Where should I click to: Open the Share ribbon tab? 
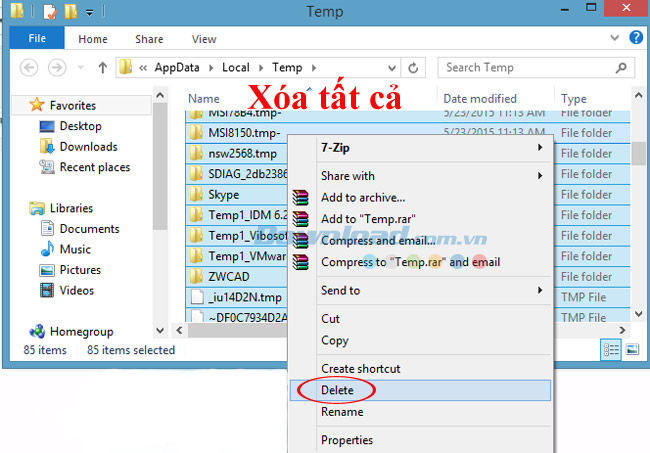click(x=149, y=39)
